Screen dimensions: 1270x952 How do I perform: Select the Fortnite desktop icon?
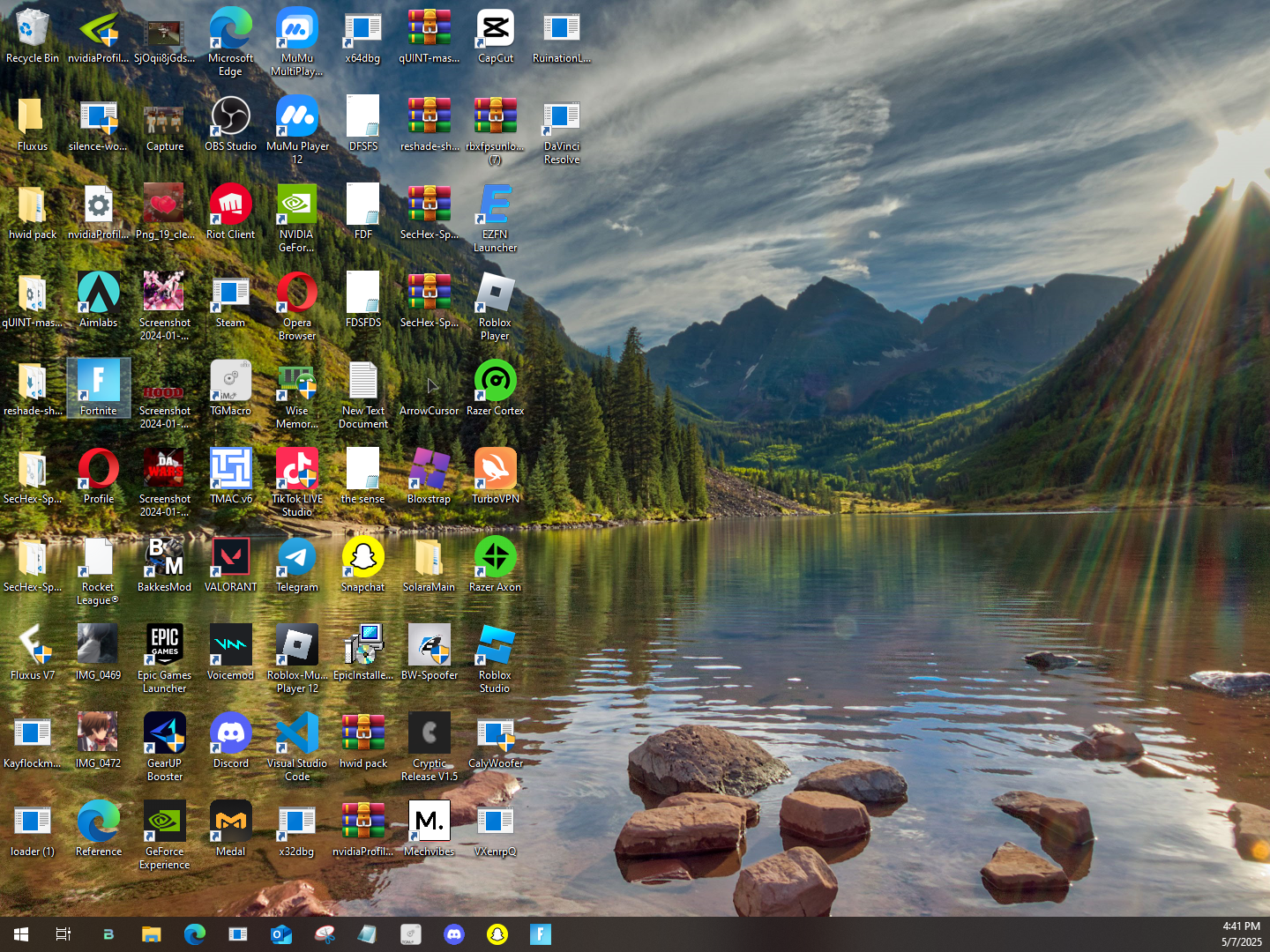coord(99,389)
